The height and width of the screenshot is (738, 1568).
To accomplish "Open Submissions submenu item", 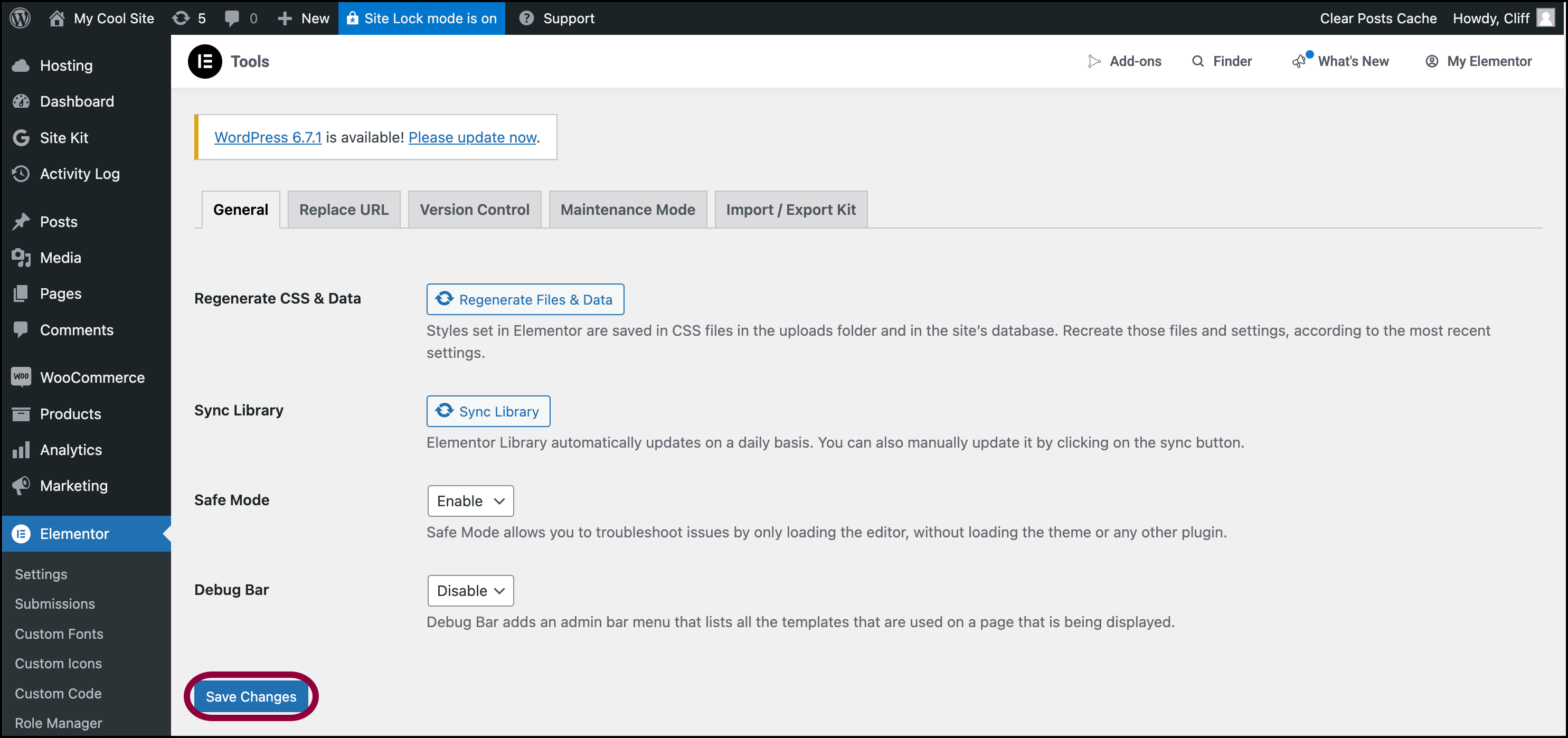I will coord(55,604).
